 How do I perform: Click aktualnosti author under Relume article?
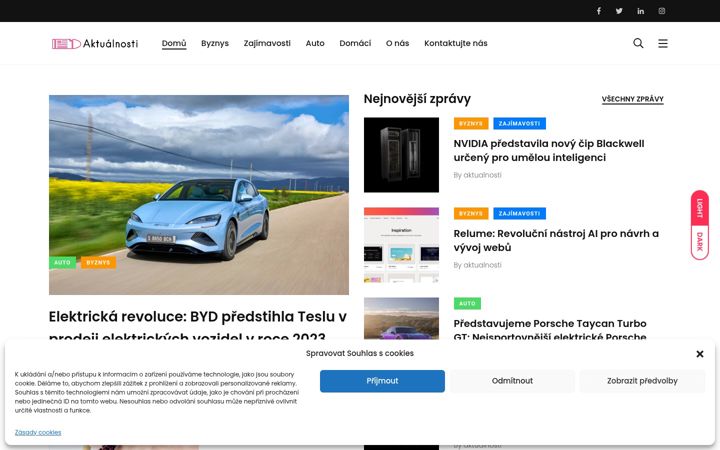click(x=482, y=265)
